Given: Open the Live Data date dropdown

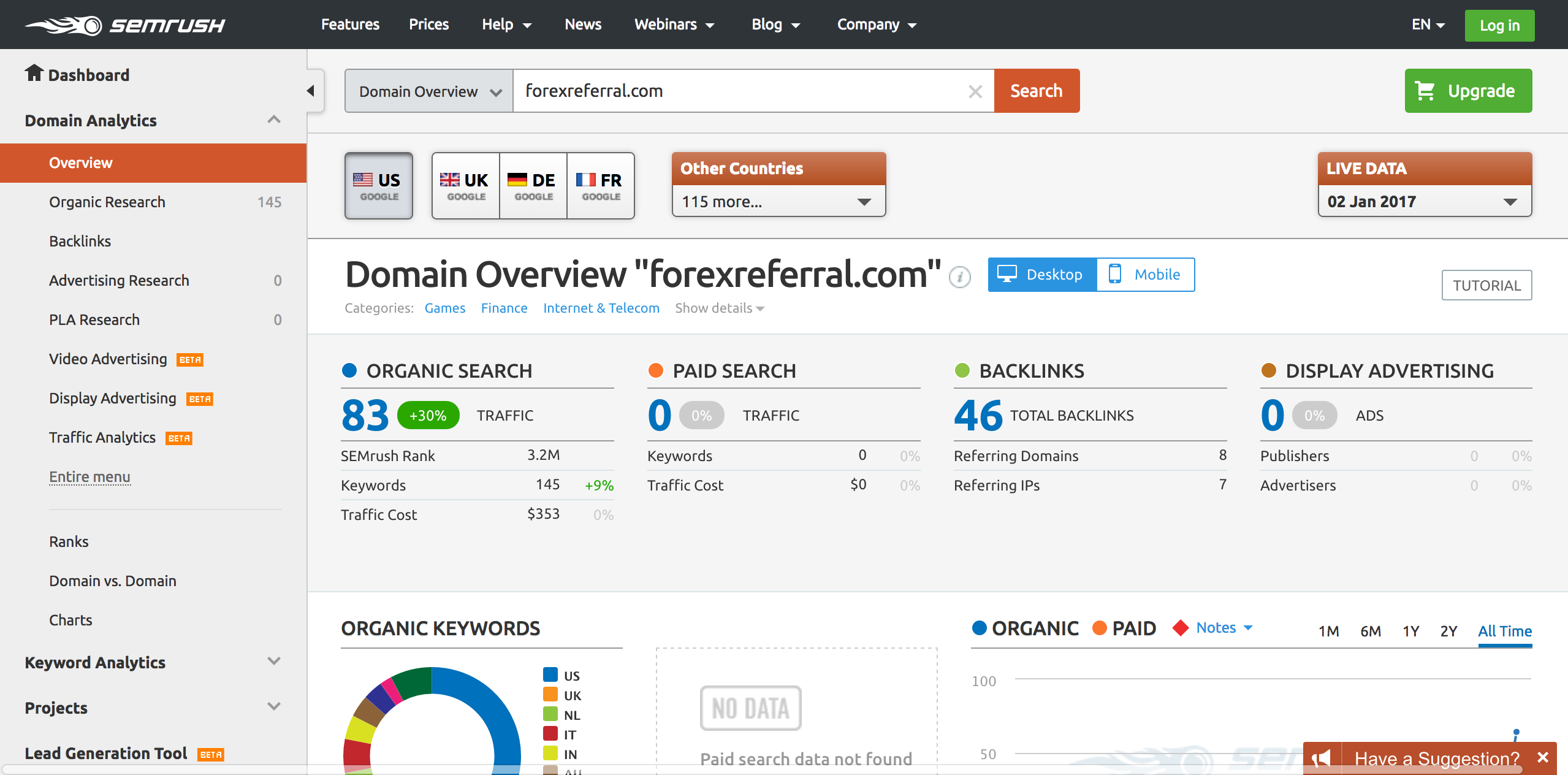Looking at the screenshot, I should tap(1424, 202).
